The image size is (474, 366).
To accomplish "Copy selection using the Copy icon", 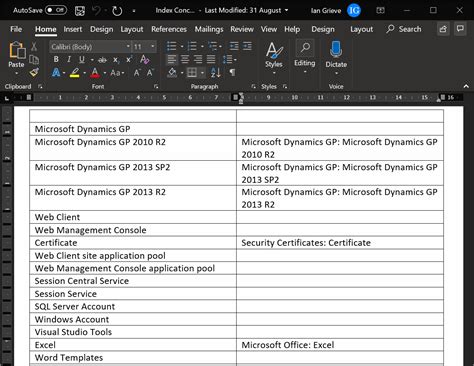I will coord(34,60).
